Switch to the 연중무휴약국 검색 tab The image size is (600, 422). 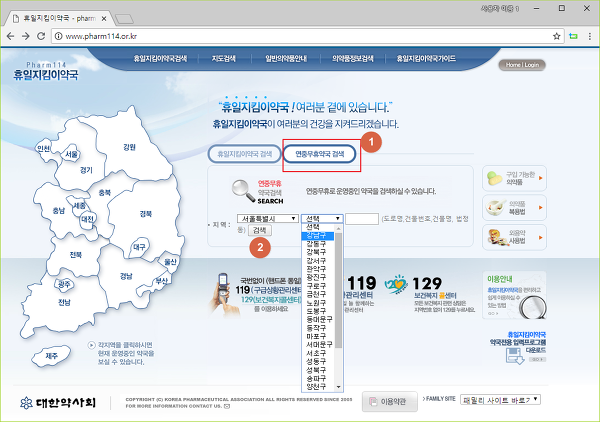click(x=320, y=154)
